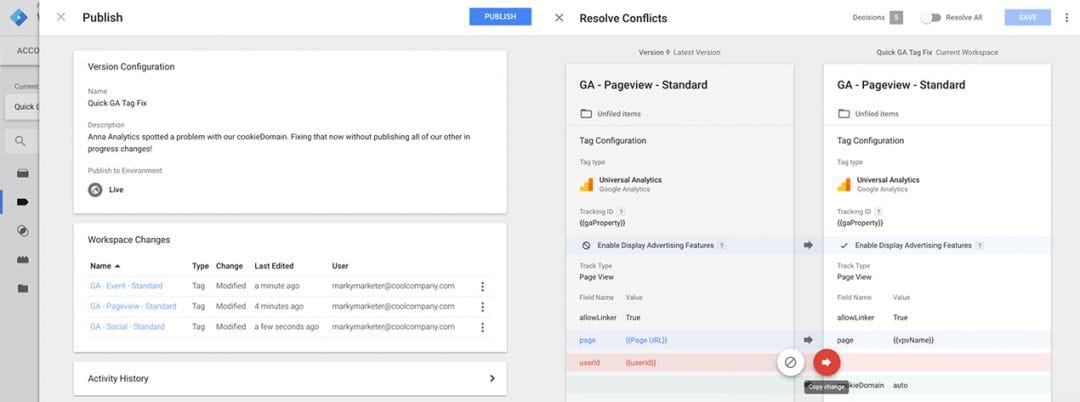Screen dimensions: 1080x402
Task: Open the Variables brick icon in sidebar
Action: (23, 260)
